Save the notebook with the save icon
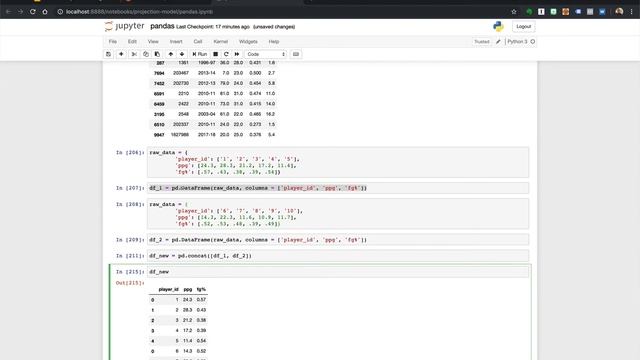 [108, 54]
